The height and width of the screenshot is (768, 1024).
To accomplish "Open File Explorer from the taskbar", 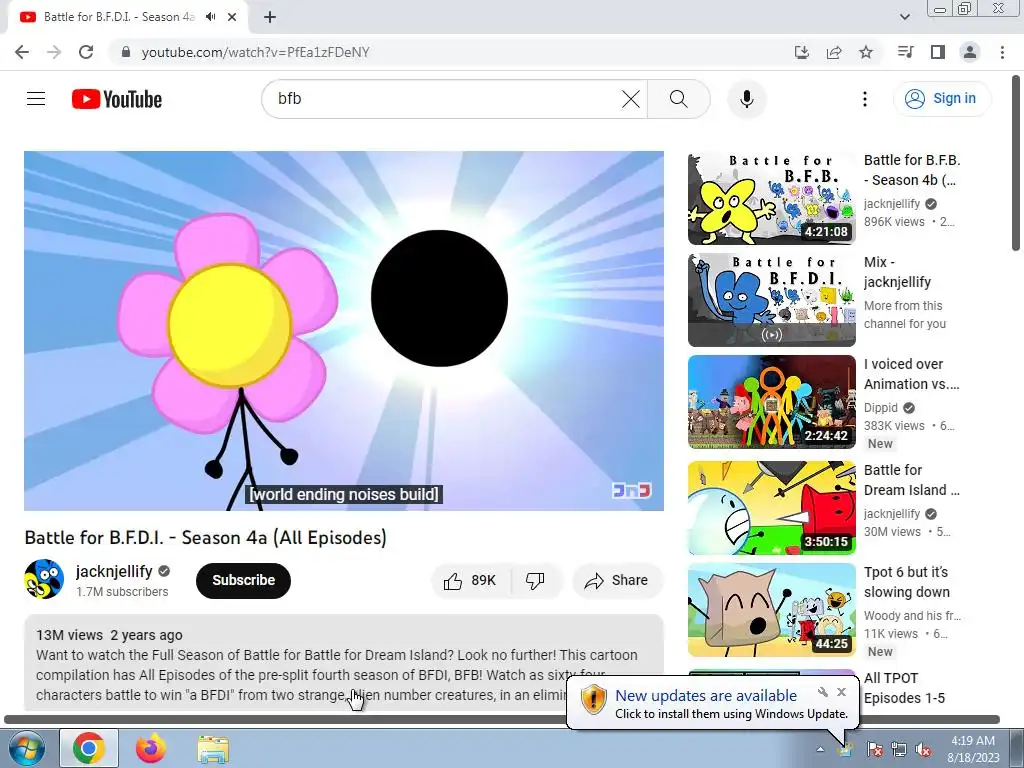I will pyautogui.click(x=213, y=750).
